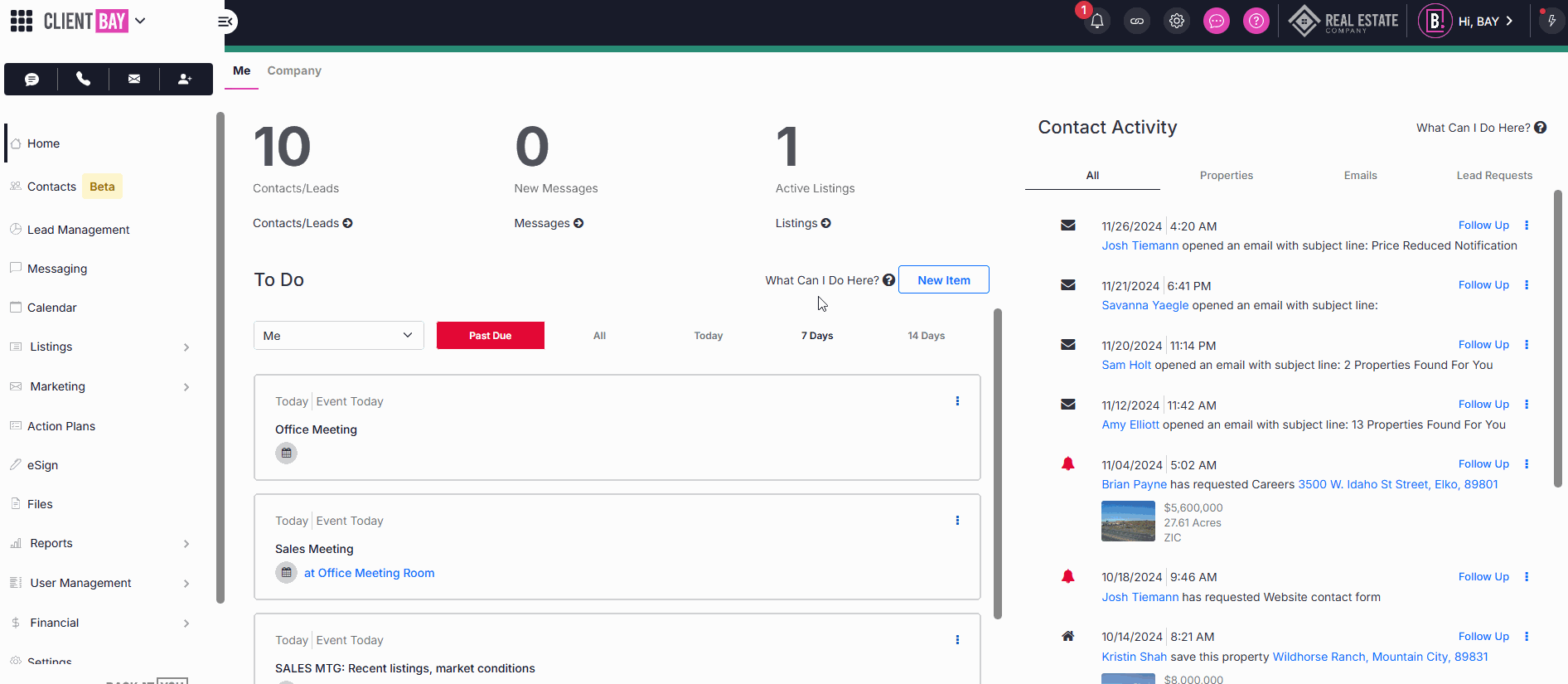This screenshot has height=684, width=1568.
Task: Click the phone call quick action icon
Action: (x=83, y=80)
